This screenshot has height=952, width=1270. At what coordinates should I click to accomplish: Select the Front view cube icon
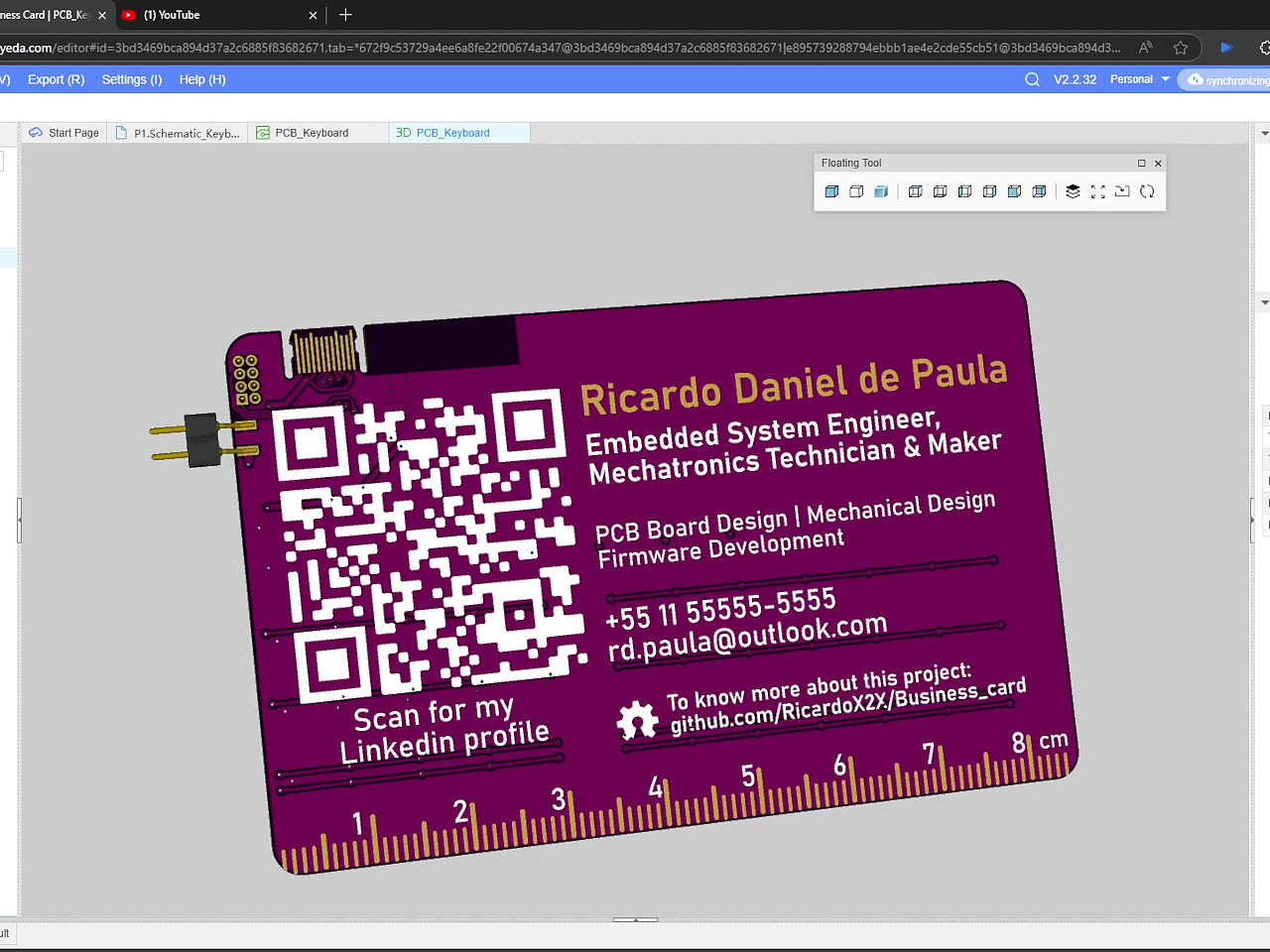click(1014, 191)
